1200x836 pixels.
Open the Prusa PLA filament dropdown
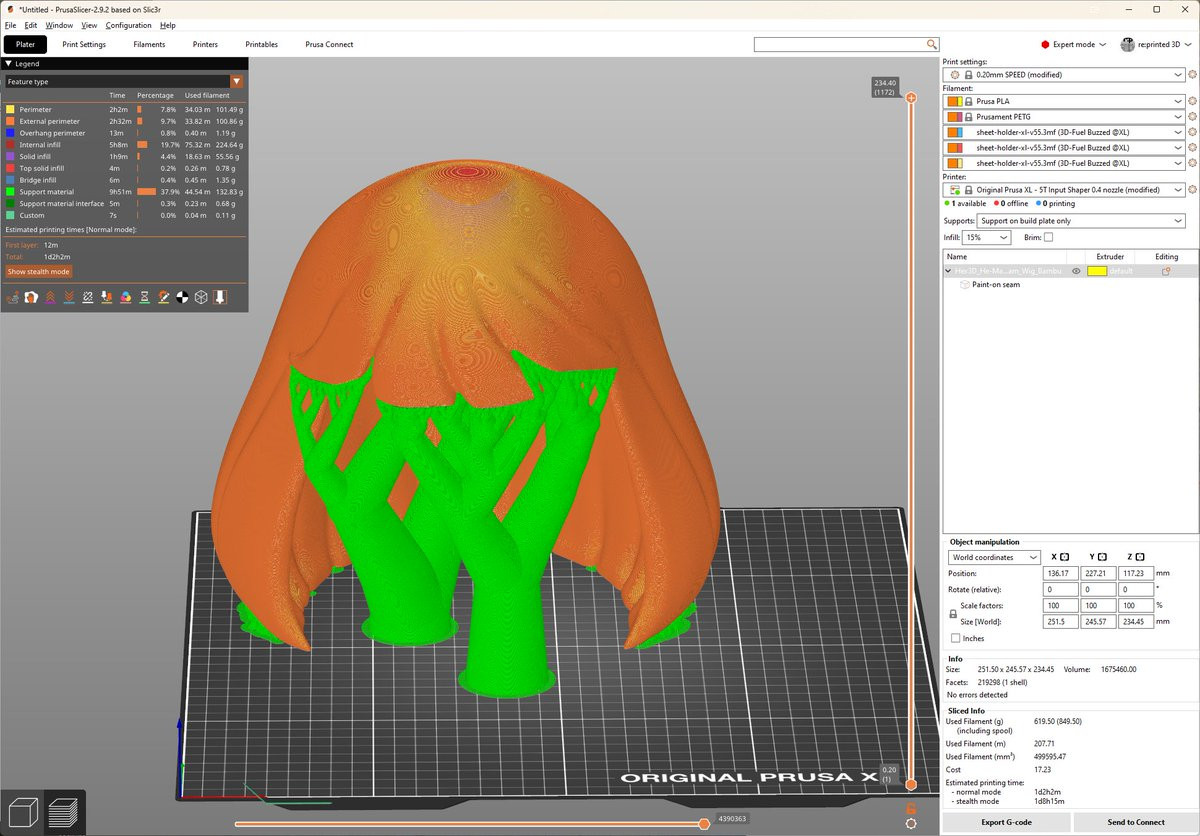(1064, 101)
